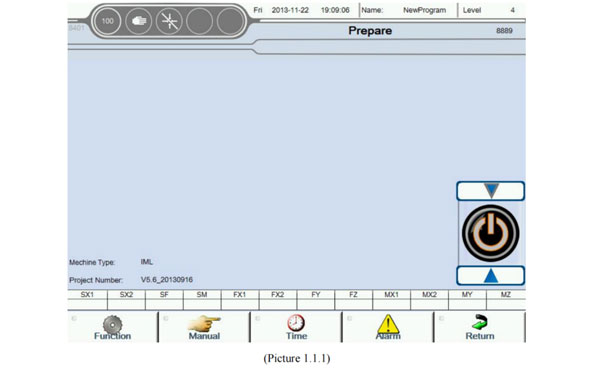Image resolution: width=600 pixels, height=372 pixels.
Task: Click the fourth empty status circle
Action: point(199,21)
